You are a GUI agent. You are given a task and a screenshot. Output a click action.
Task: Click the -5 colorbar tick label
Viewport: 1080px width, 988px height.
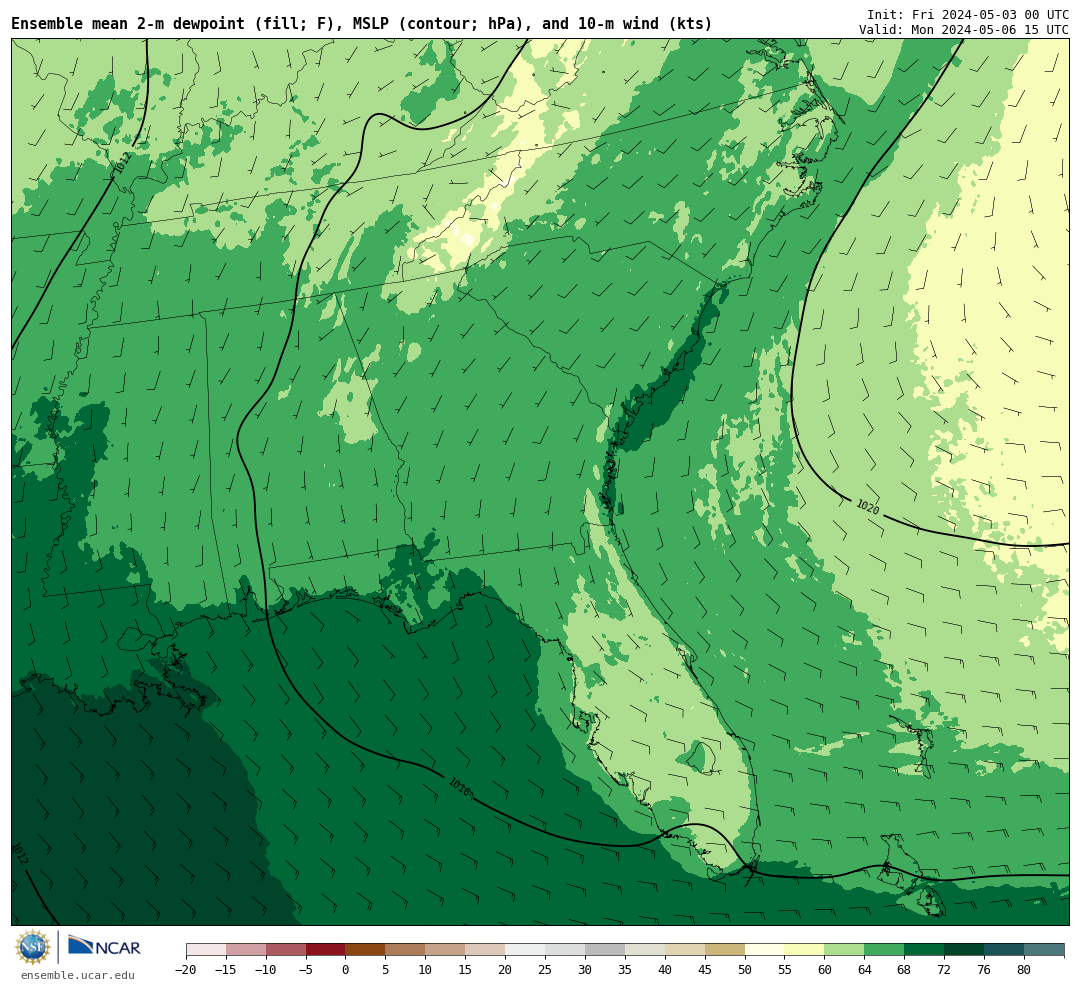coord(306,970)
